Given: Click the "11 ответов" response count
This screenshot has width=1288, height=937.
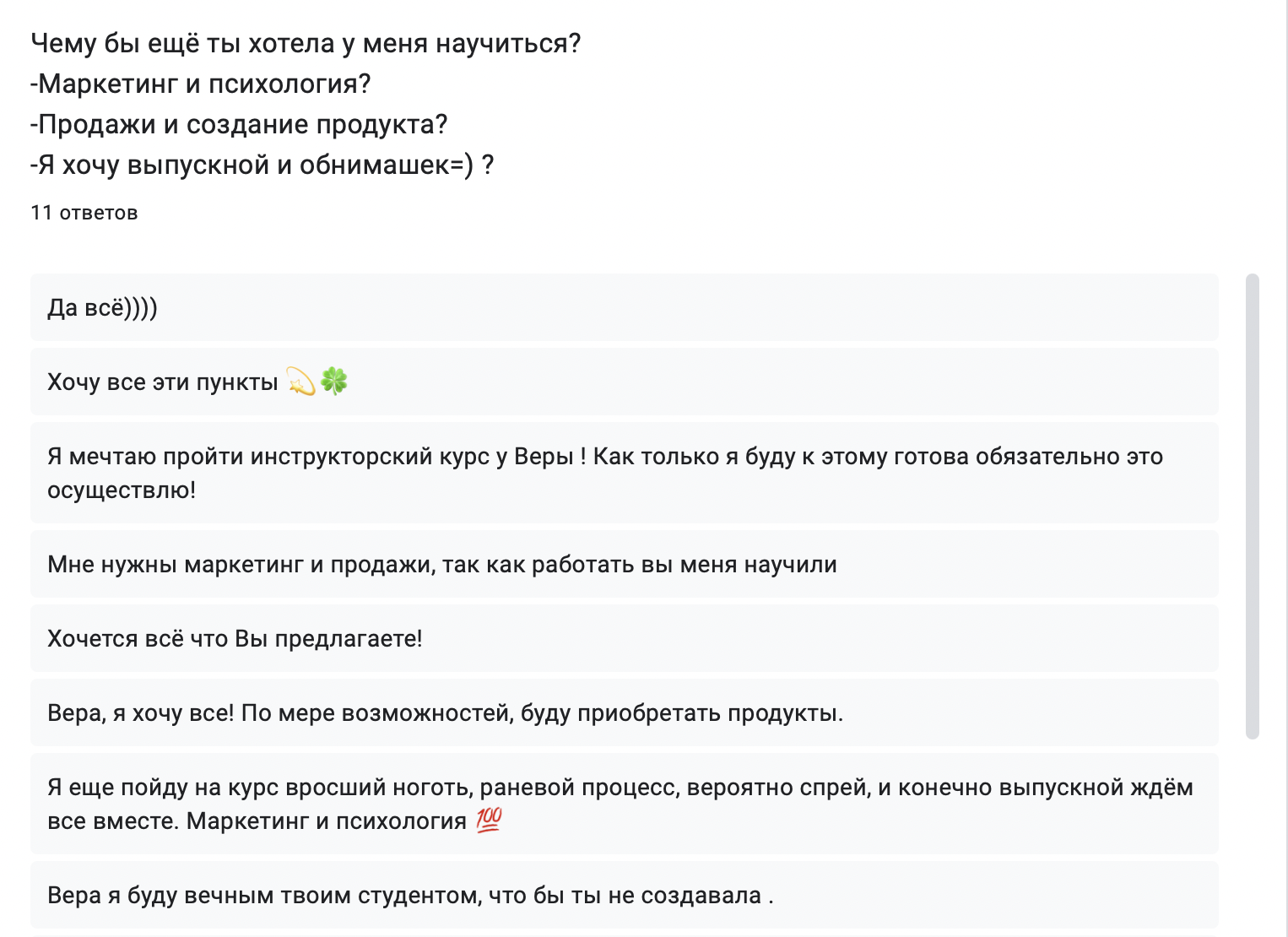Looking at the screenshot, I should [x=84, y=213].
